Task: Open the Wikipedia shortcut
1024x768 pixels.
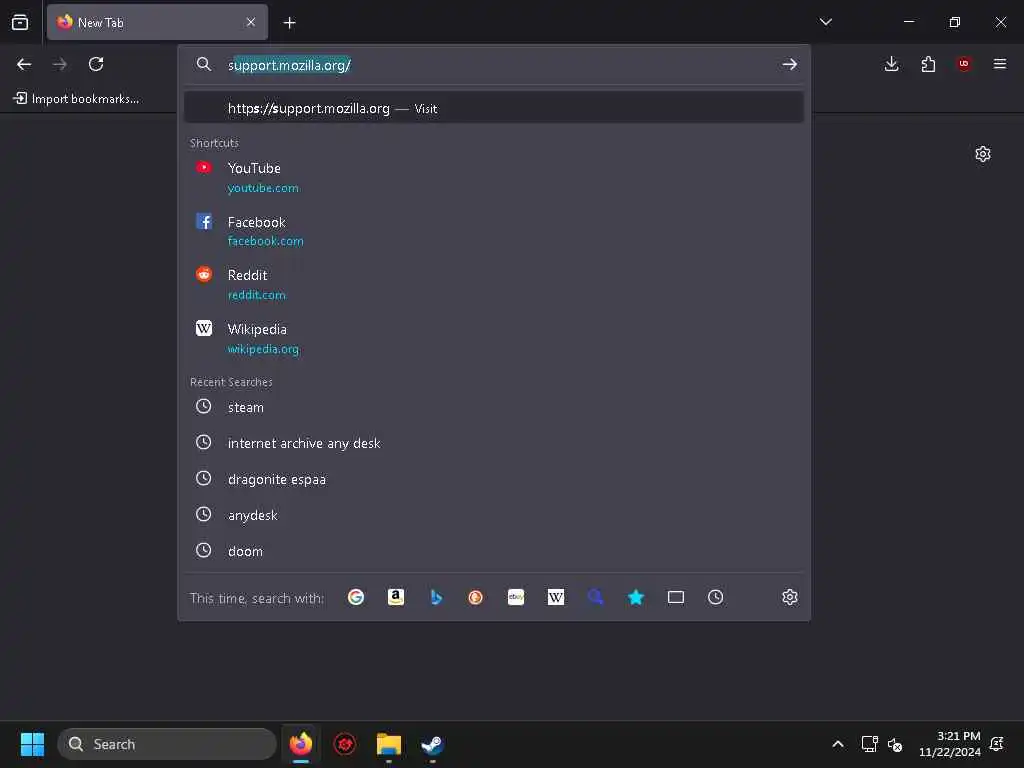Action: click(494, 338)
